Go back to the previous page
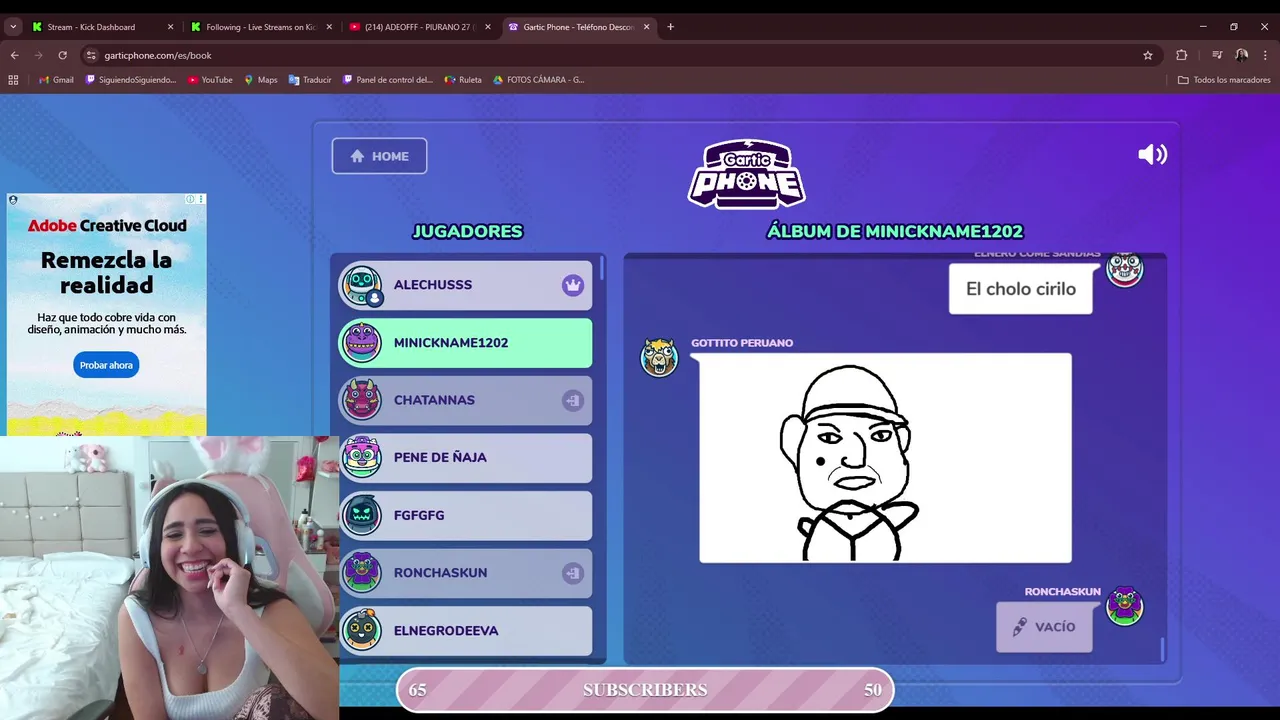 coord(14,55)
